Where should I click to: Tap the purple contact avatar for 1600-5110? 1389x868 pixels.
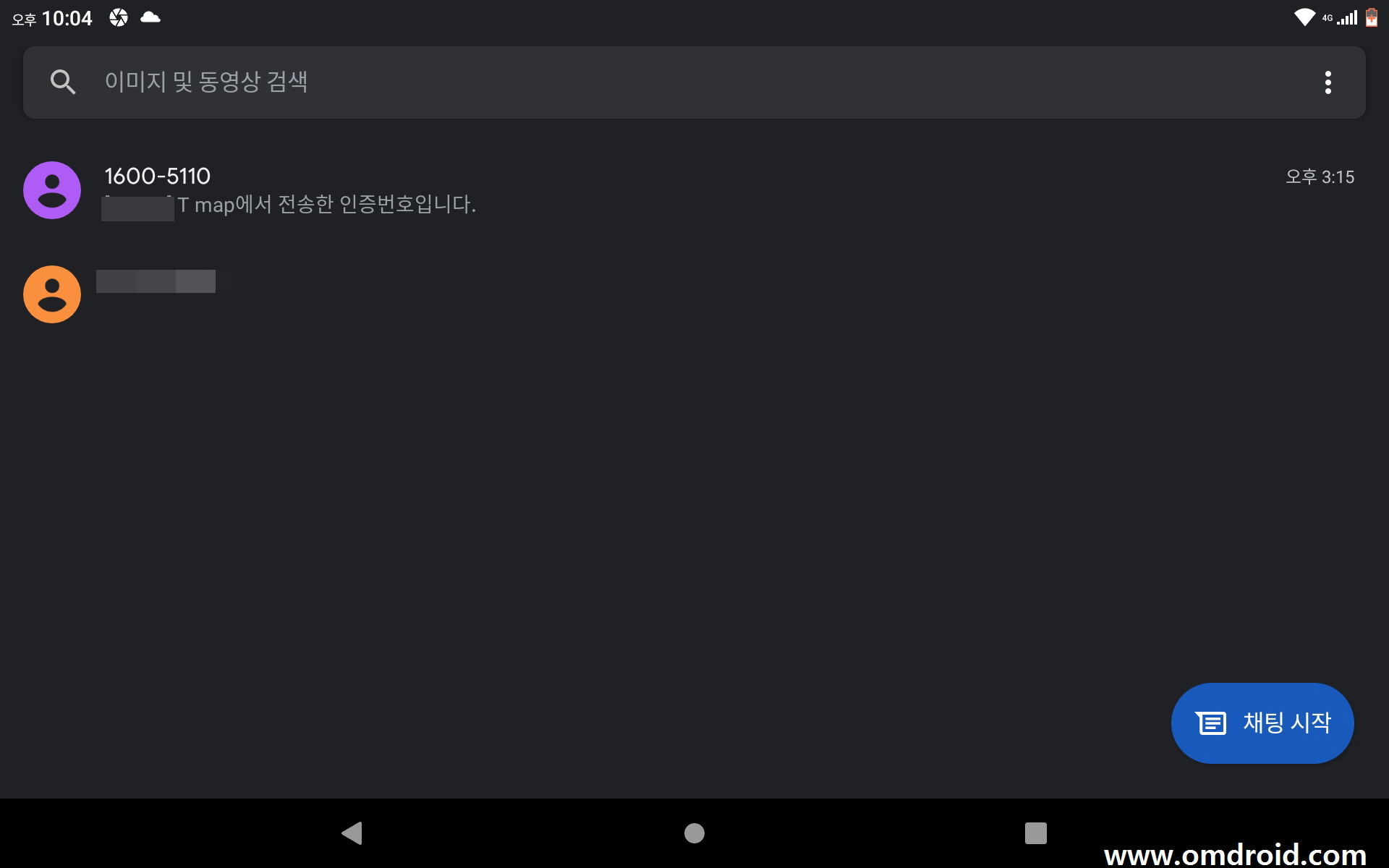point(52,190)
